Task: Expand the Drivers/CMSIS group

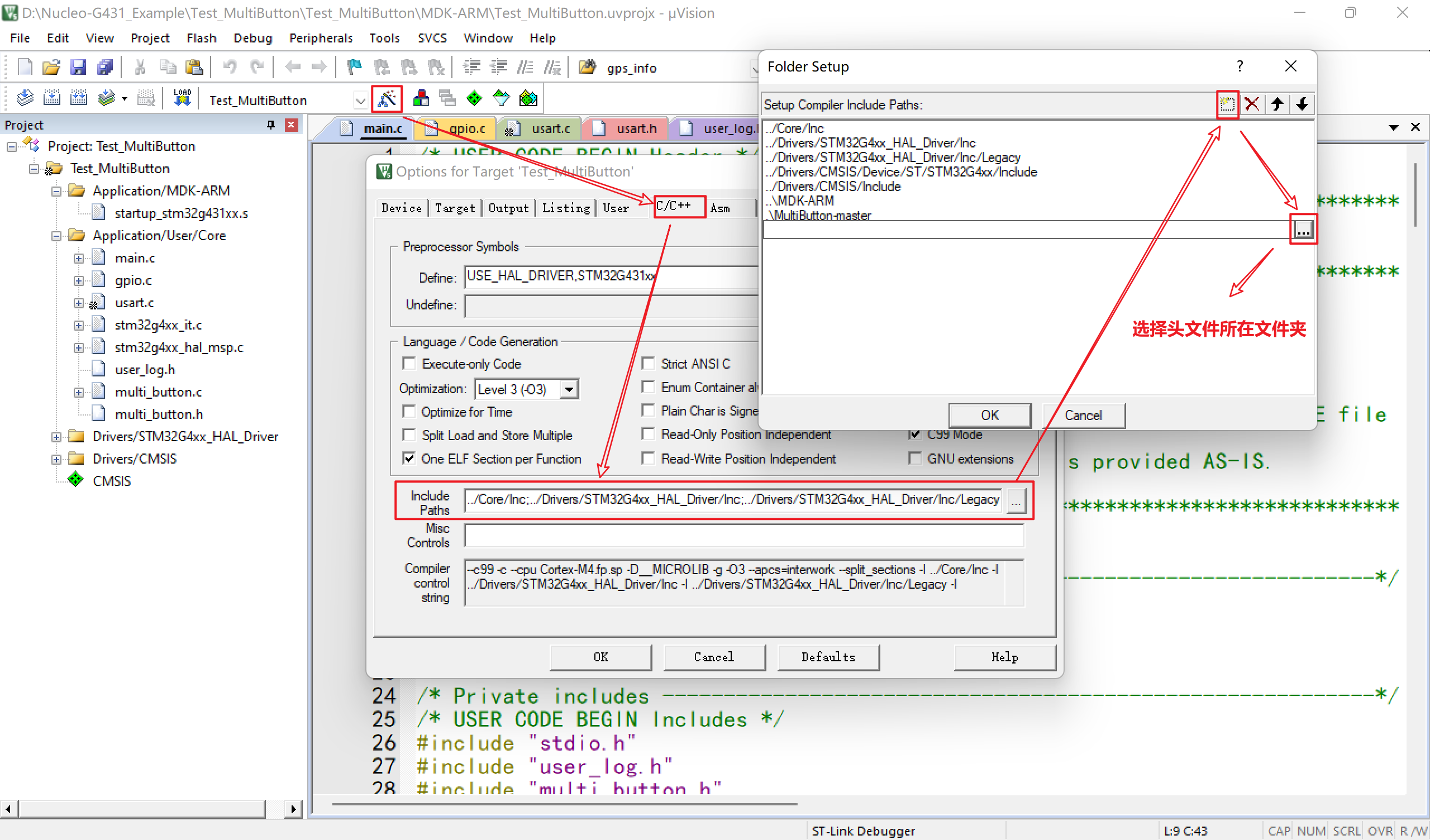Action: (x=56, y=459)
